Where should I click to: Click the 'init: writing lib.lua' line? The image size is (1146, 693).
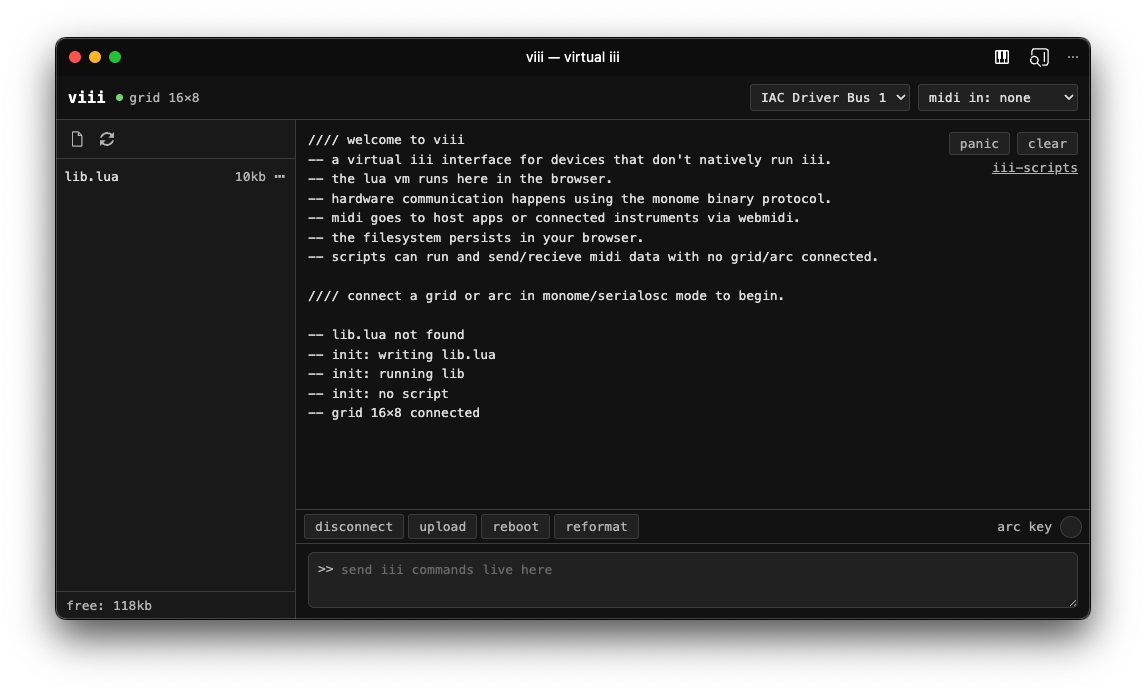click(x=401, y=354)
